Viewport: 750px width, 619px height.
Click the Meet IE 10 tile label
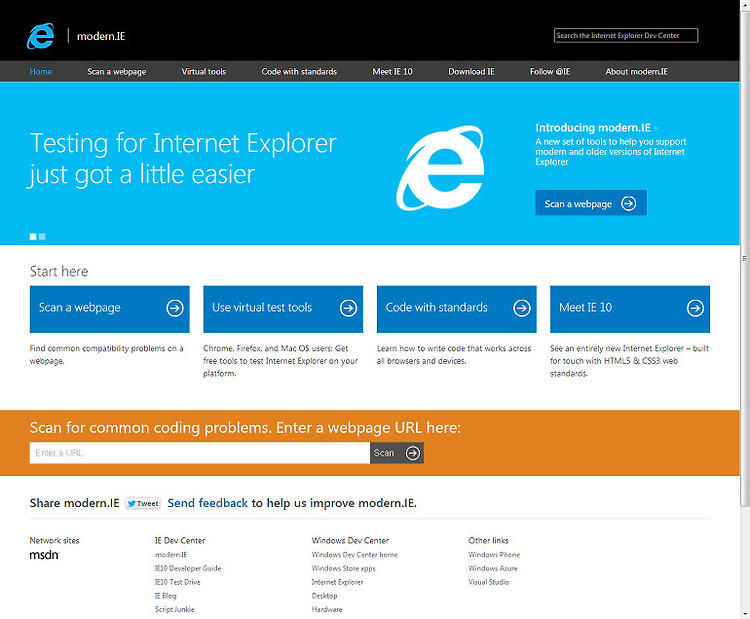click(x=585, y=308)
